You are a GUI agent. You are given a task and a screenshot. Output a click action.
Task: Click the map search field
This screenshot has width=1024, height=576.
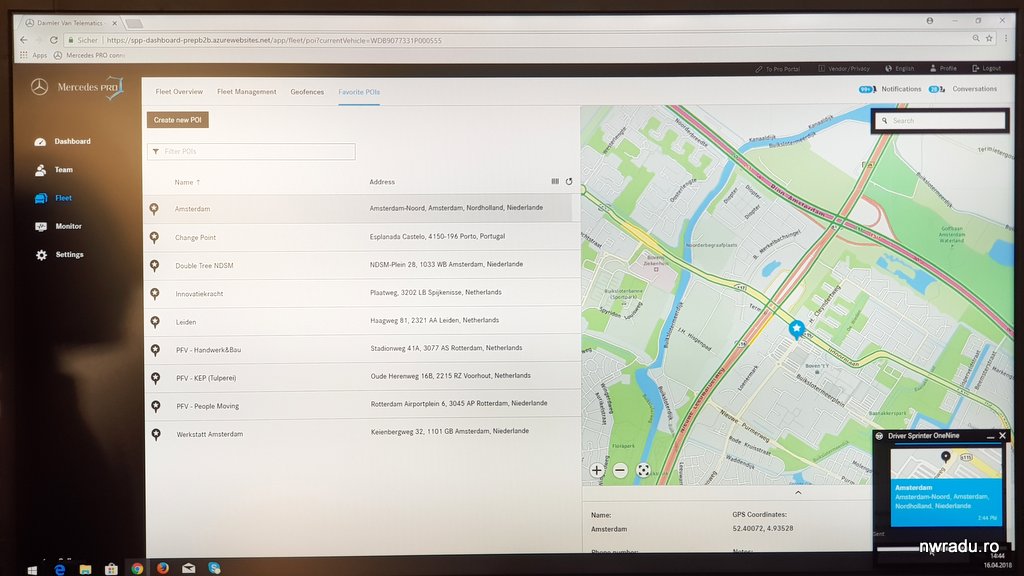coord(940,121)
